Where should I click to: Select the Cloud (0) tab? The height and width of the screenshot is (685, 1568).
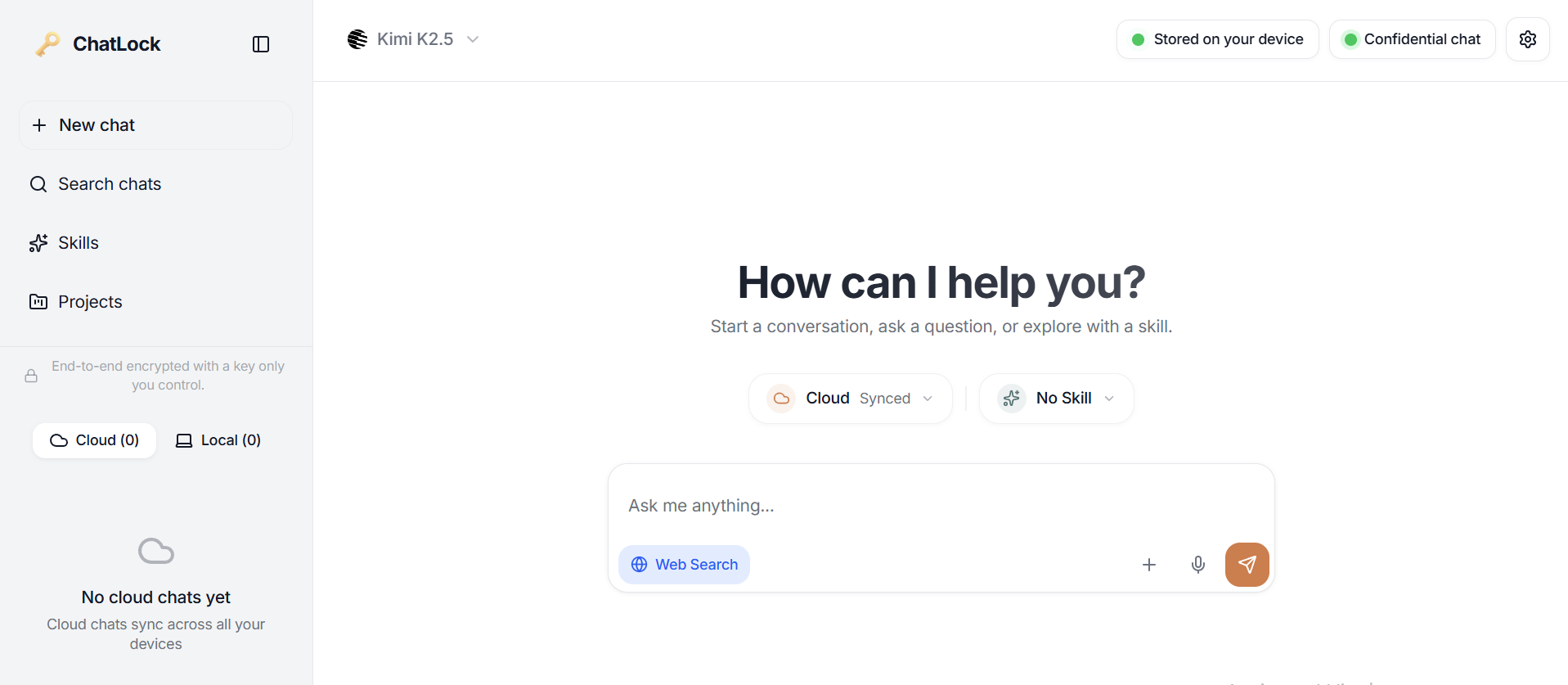pos(95,440)
